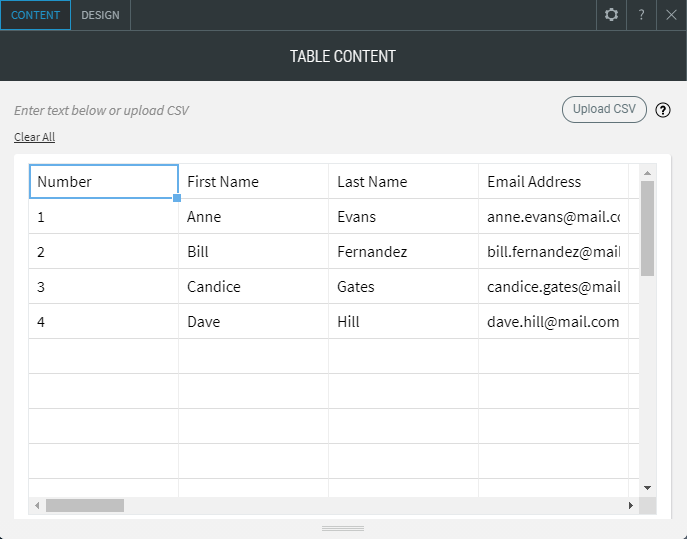Close the Table Content panel
The height and width of the screenshot is (539, 687).
click(x=671, y=15)
